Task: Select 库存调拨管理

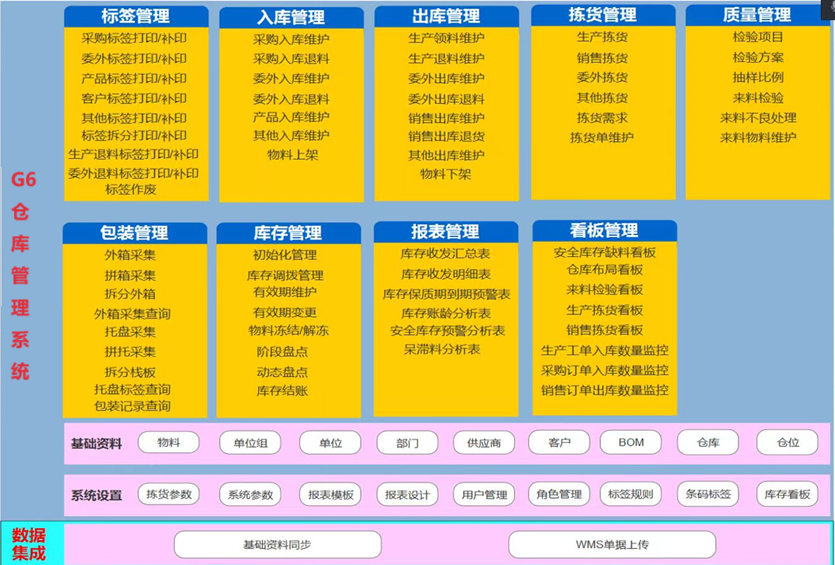Action: tap(285, 275)
